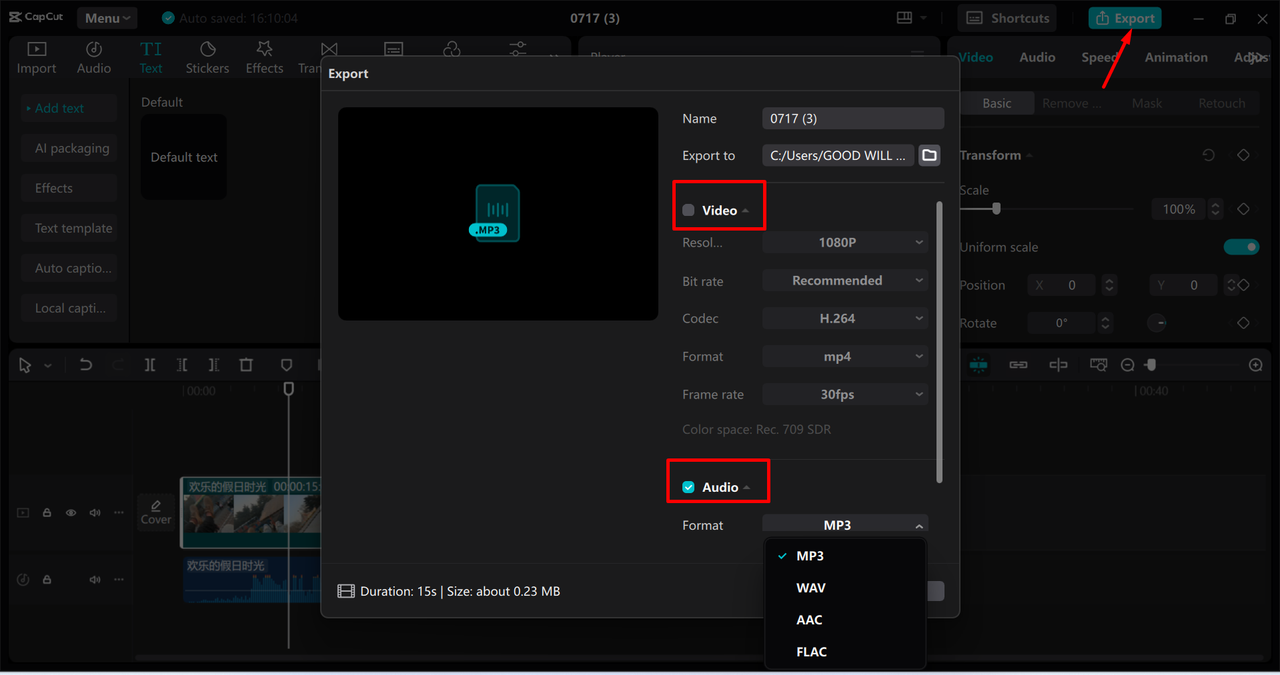
Task: Click the delete-right trim tool
Action: [x=214, y=365]
